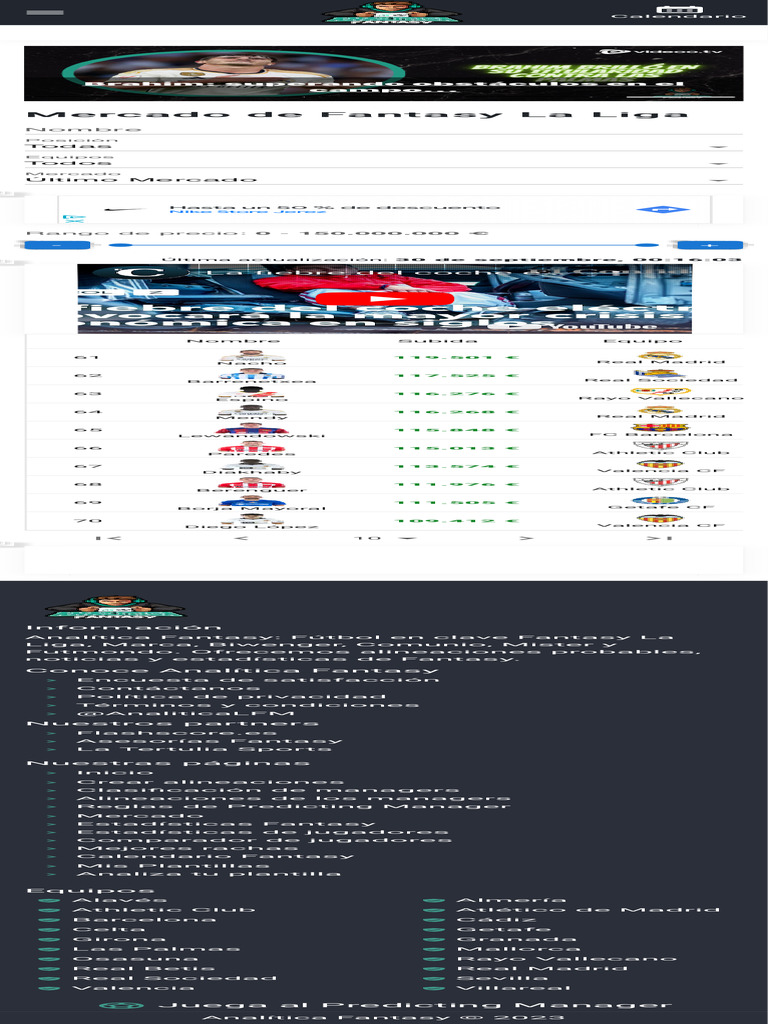Open the Las Palmas team link
The width and height of the screenshot is (768, 1024).
156,949
